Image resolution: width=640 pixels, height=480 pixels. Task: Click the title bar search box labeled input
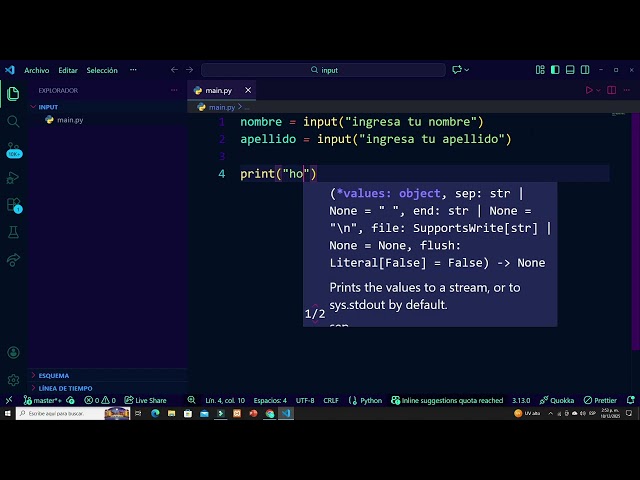323,70
